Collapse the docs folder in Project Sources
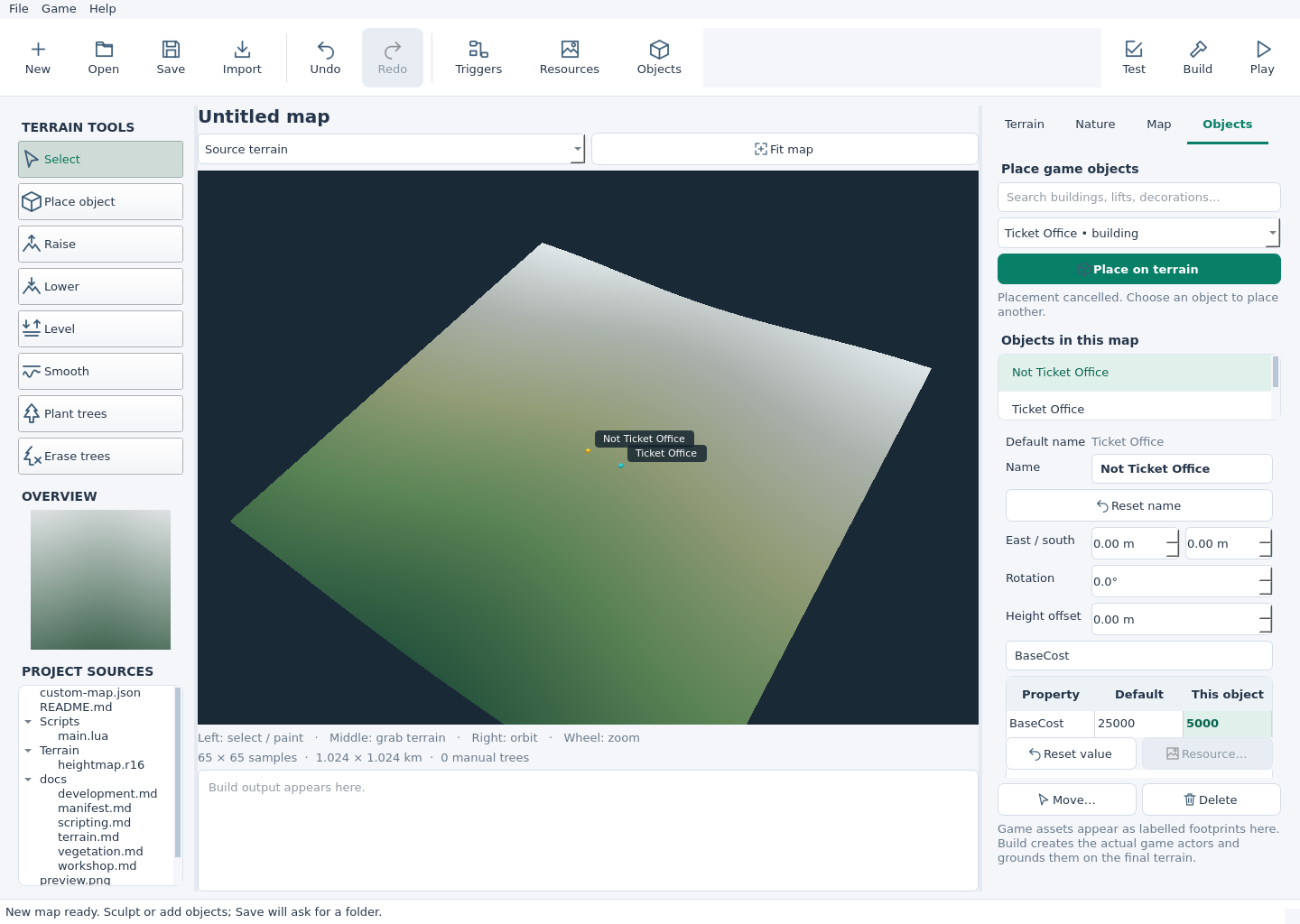Viewport: 1300px width, 924px height. coord(29,780)
